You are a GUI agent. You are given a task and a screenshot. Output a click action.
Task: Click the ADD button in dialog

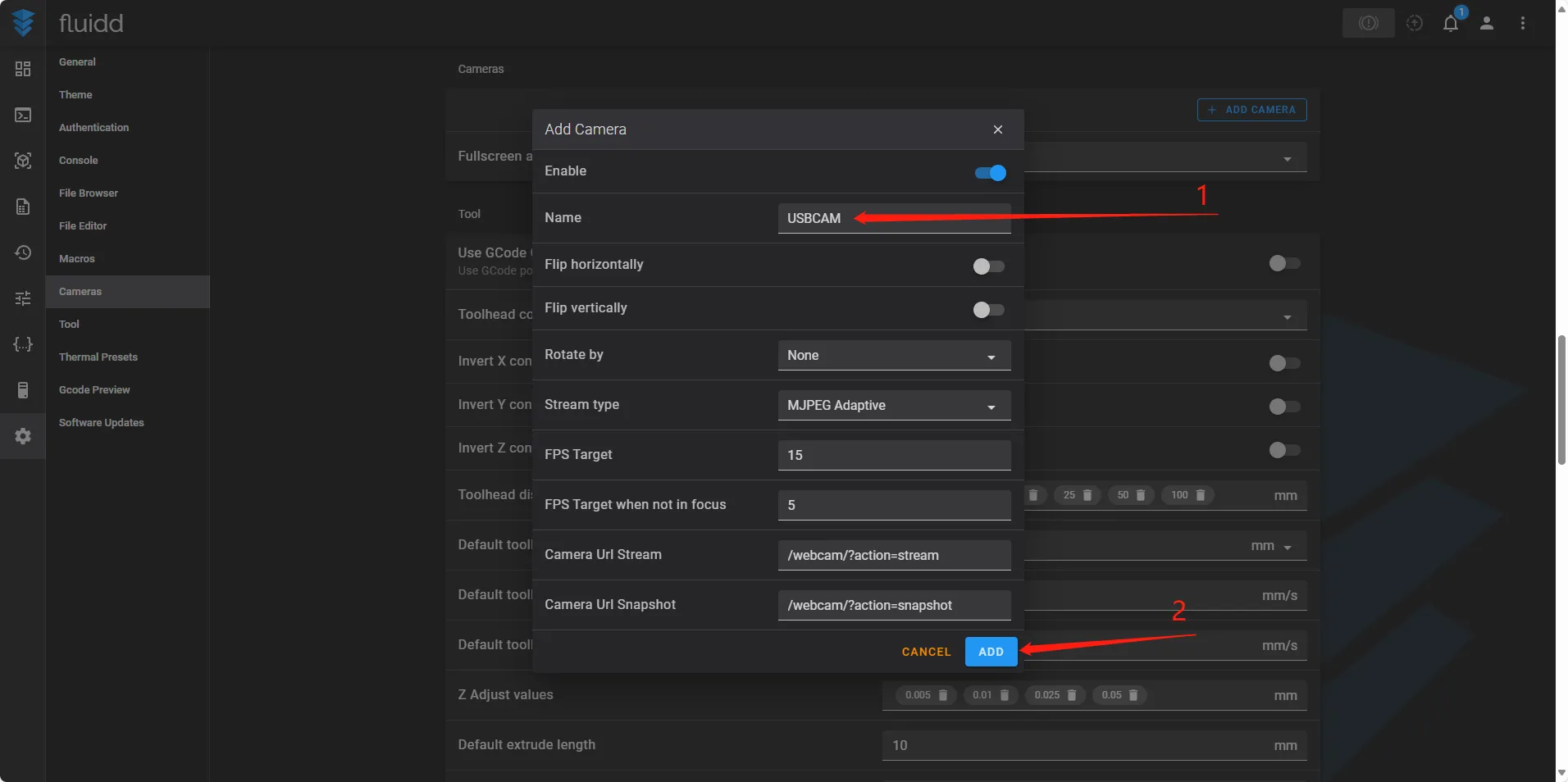[x=991, y=652]
